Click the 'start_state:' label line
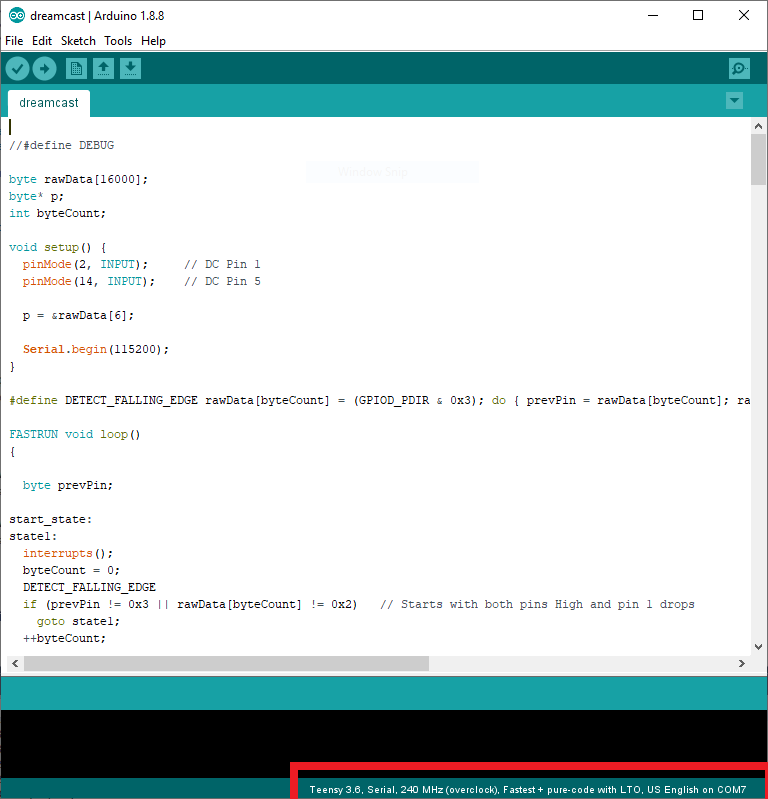Screen dimensions: 768x799 click(x=50, y=519)
